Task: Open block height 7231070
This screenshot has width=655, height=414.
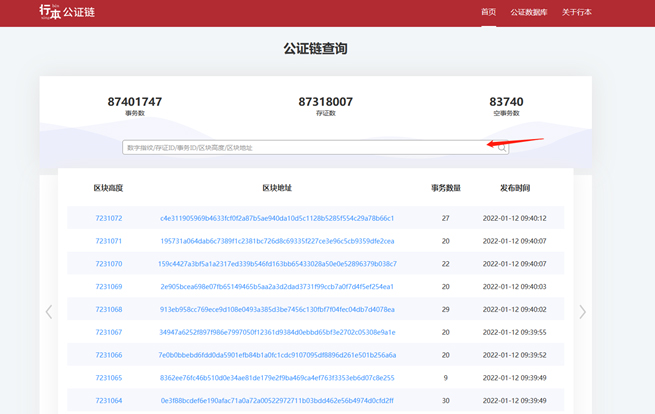Action: click(109, 264)
